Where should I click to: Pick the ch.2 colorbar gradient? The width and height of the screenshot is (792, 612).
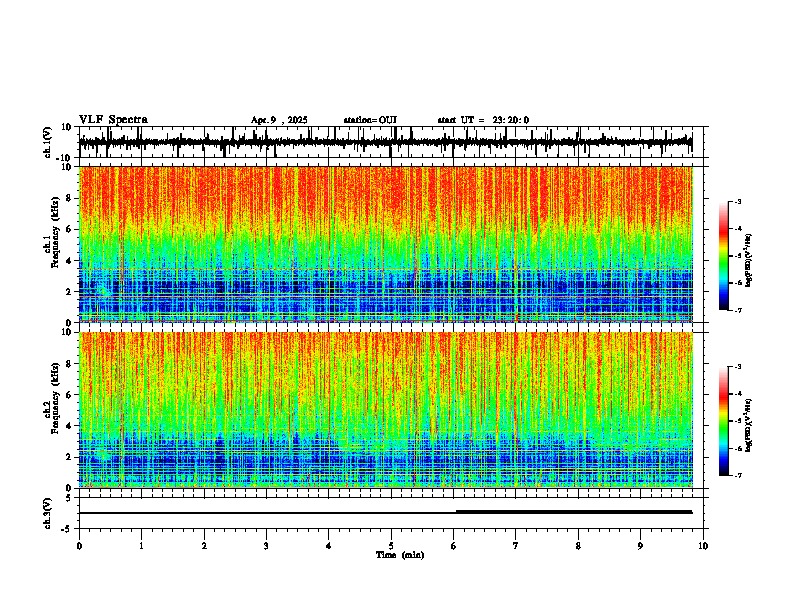[x=724, y=421]
